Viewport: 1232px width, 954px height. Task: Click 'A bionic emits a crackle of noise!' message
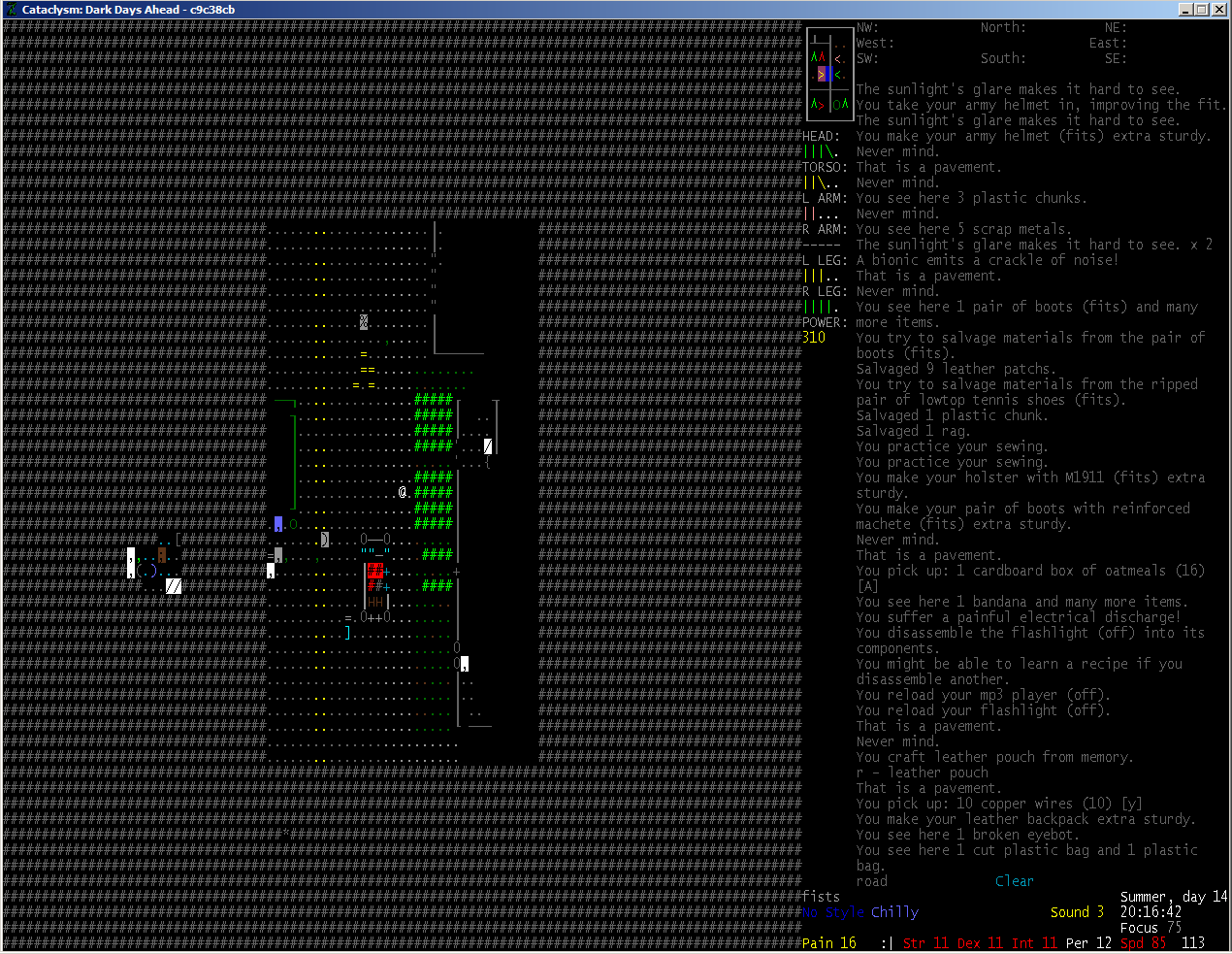click(x=988, y=260)
